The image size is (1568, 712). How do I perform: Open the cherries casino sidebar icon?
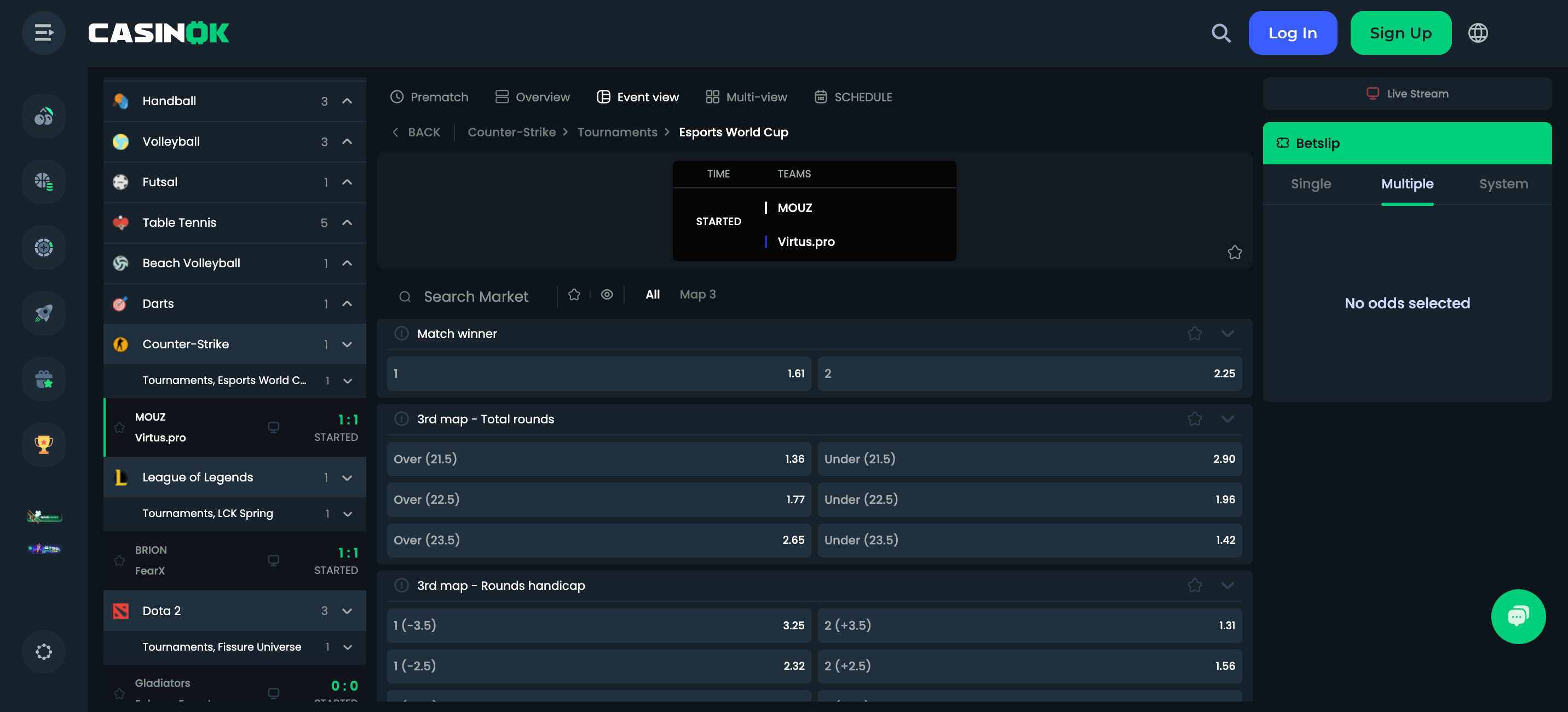pyautogui.click(x=43, y=116)
